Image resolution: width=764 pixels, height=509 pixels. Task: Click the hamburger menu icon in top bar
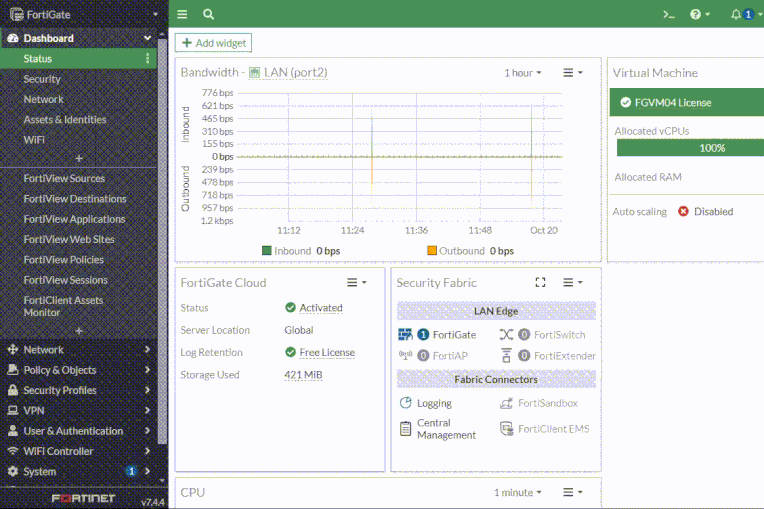[x=182, y=14]
